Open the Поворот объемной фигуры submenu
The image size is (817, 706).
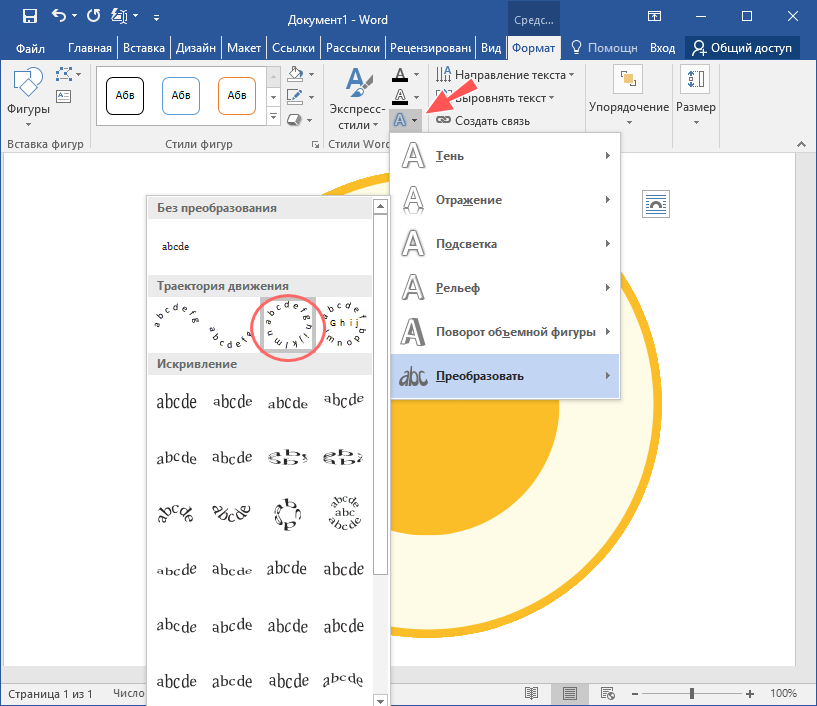505,332
